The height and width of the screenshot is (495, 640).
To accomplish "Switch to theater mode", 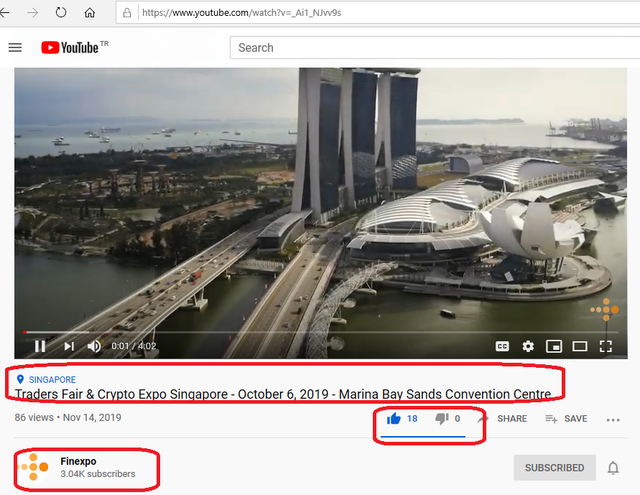I will tap(580, 346).
